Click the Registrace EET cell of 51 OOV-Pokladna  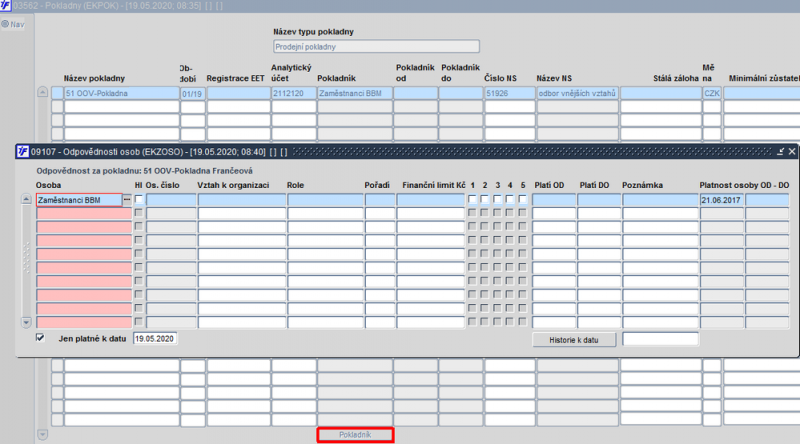pos(239,93)
